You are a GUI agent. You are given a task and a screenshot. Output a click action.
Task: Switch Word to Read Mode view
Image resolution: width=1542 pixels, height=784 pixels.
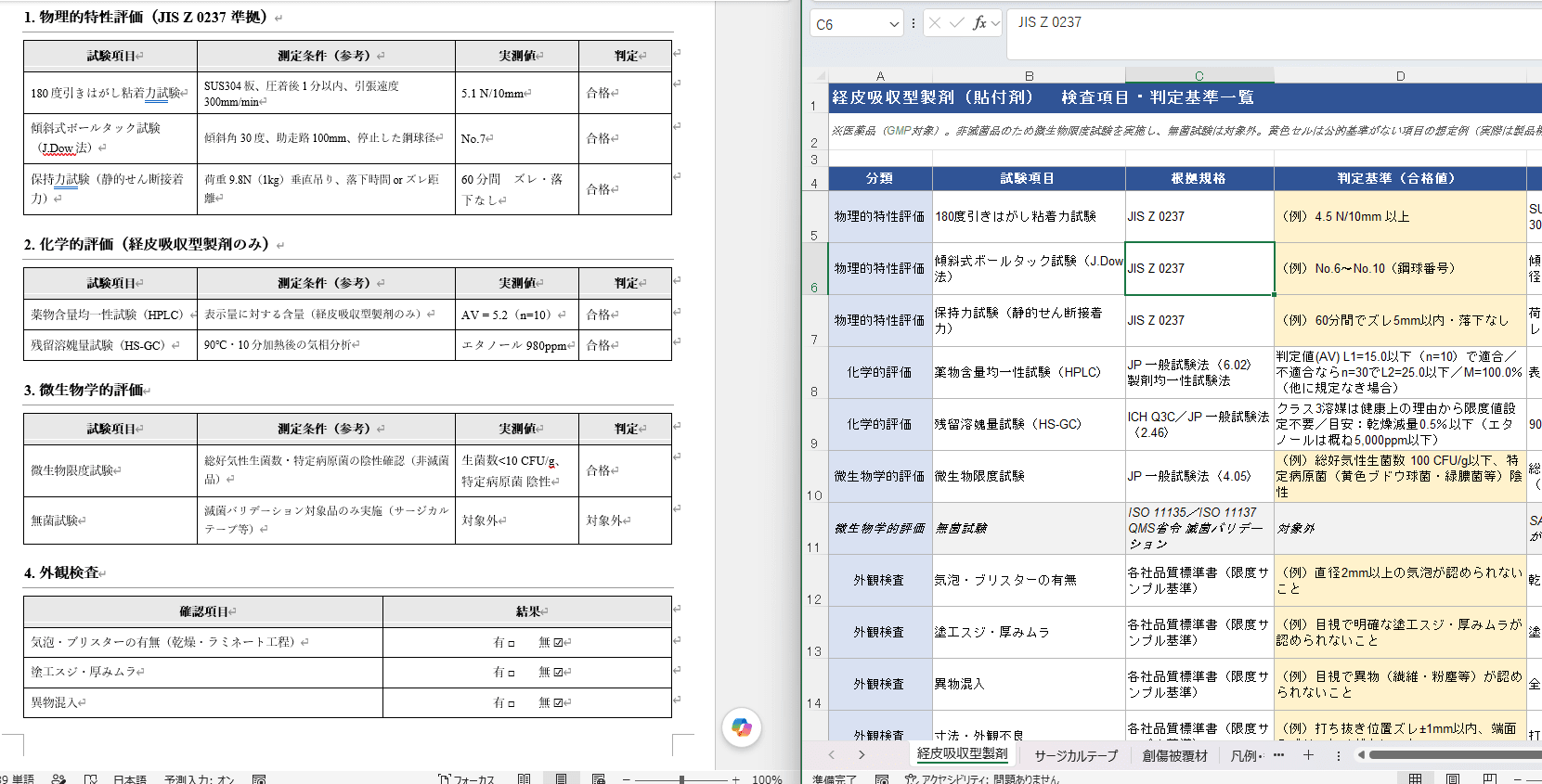[x=524, y=778]
